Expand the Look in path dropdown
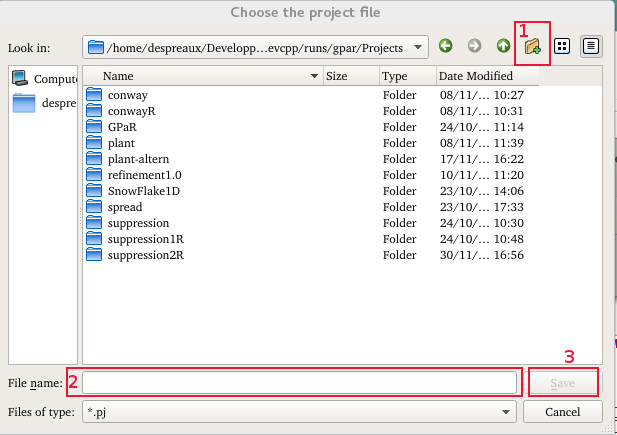617x435 pixels. 418,47
